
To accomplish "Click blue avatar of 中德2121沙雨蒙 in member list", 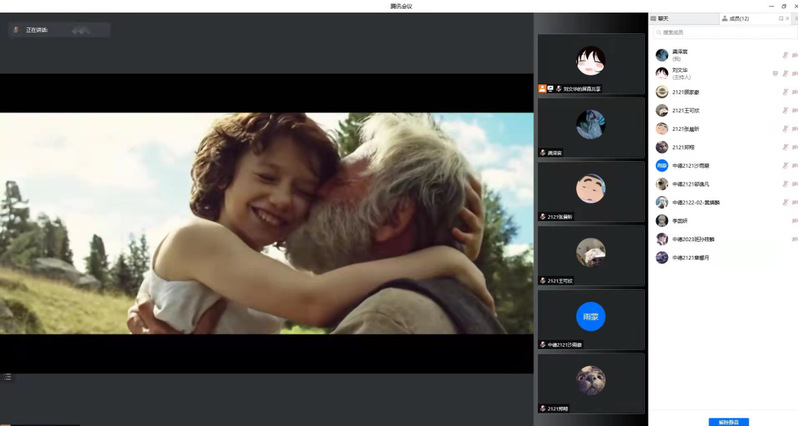I will [x=661, y=166].
